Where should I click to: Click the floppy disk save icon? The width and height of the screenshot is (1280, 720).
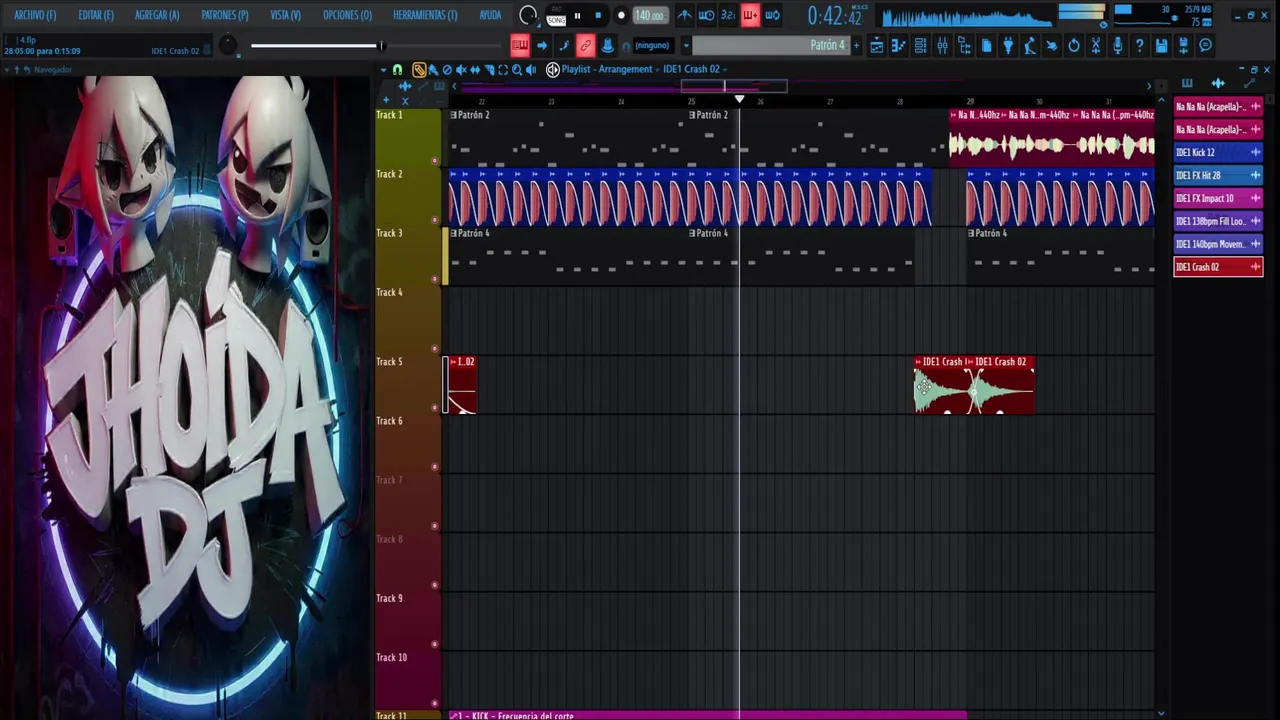(1161, 45)
